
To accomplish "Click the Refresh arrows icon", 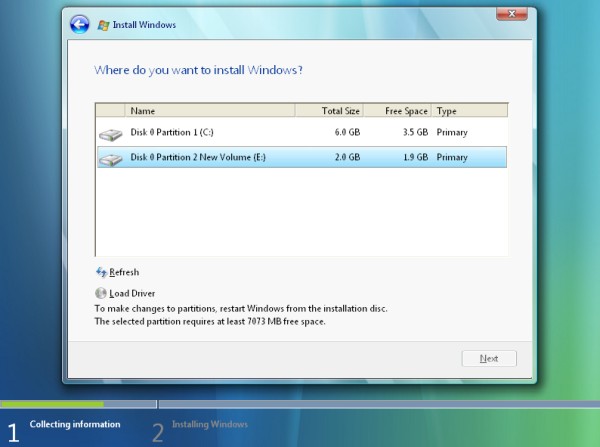I will (x=101, y=272).
